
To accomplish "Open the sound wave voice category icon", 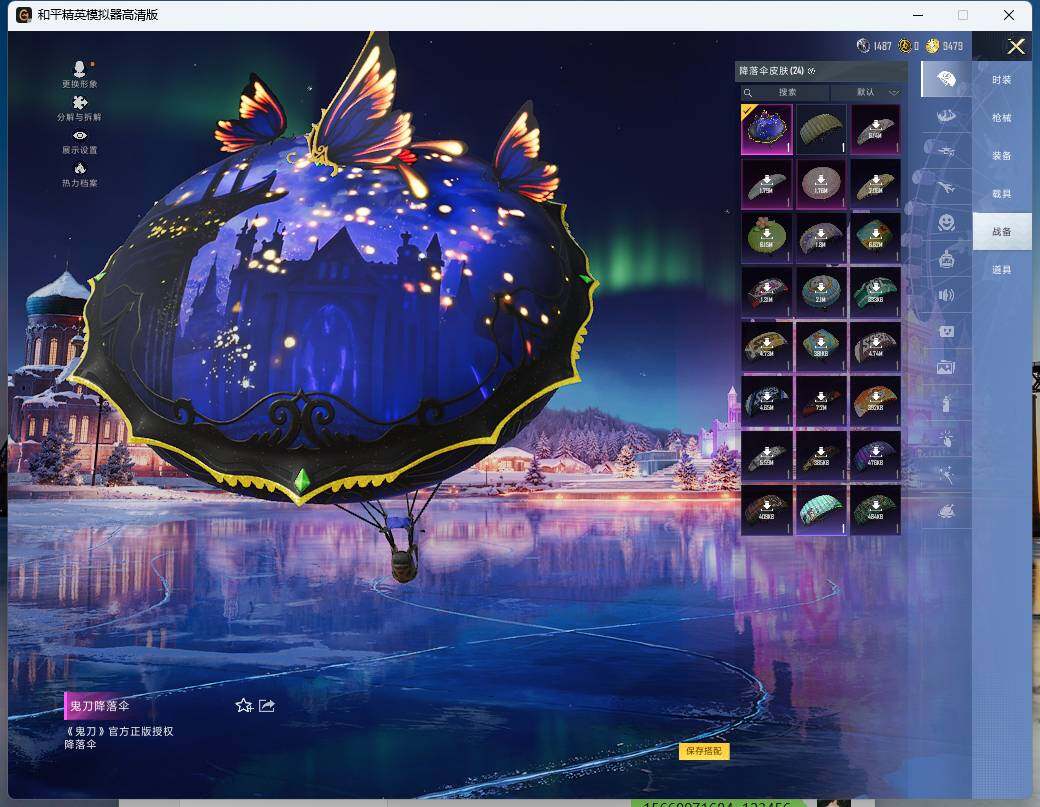I will coord(946,295).
